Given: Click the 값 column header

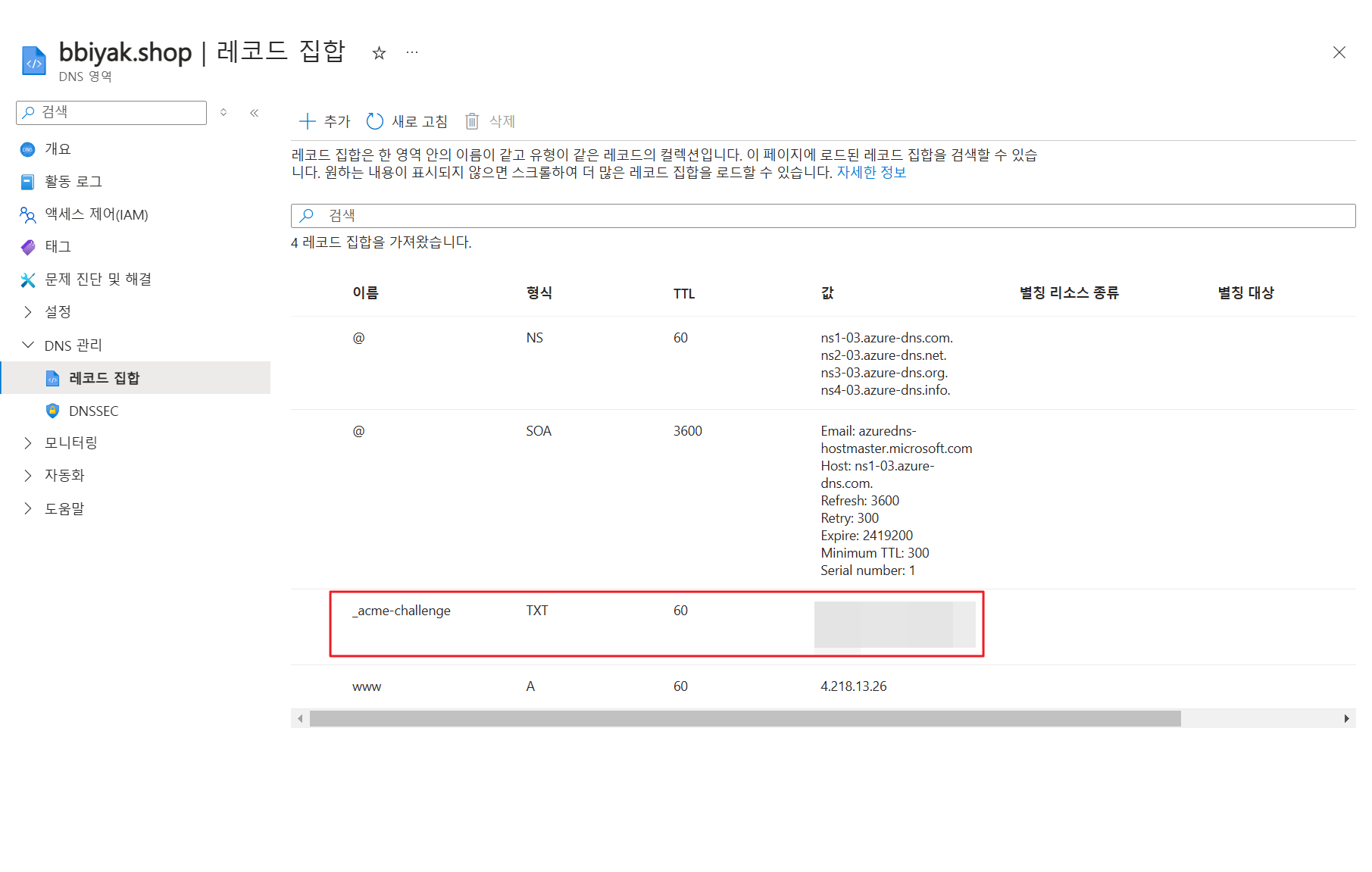Looking at the screenshot, I should (x=827, y=293).
